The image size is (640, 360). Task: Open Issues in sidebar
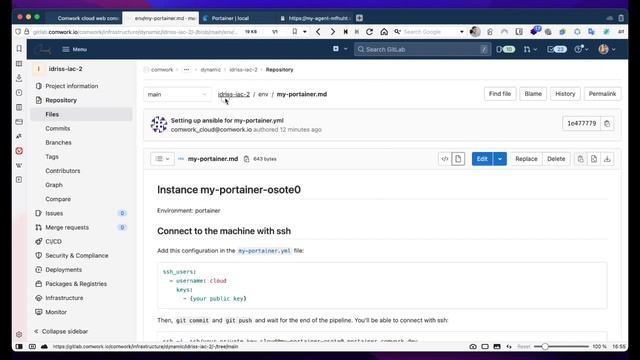54,213
